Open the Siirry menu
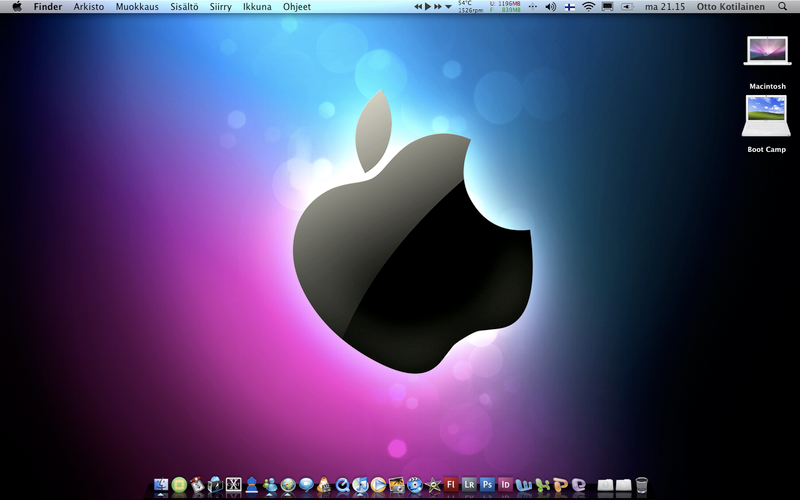Screen dimensions: 800x500 point(220,7)
